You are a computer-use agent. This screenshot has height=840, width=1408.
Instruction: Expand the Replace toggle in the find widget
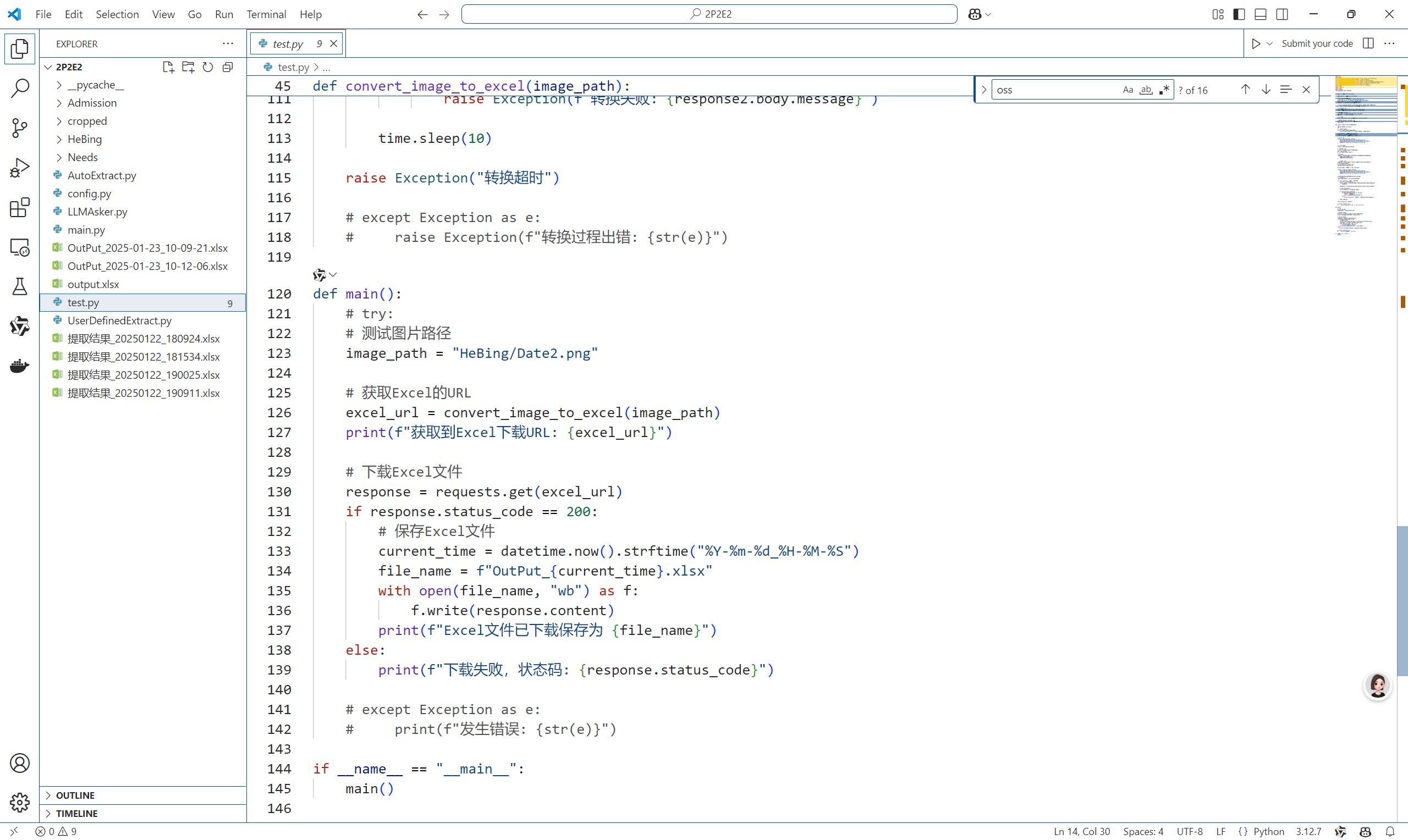984,90
